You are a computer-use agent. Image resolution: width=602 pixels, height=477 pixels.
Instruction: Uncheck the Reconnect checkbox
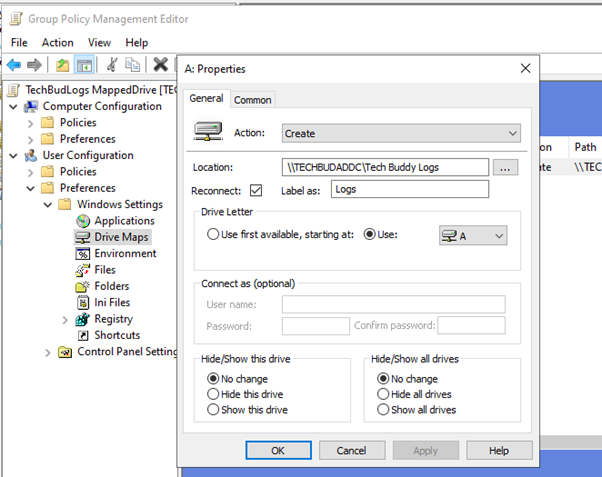(x=256, y=190)
